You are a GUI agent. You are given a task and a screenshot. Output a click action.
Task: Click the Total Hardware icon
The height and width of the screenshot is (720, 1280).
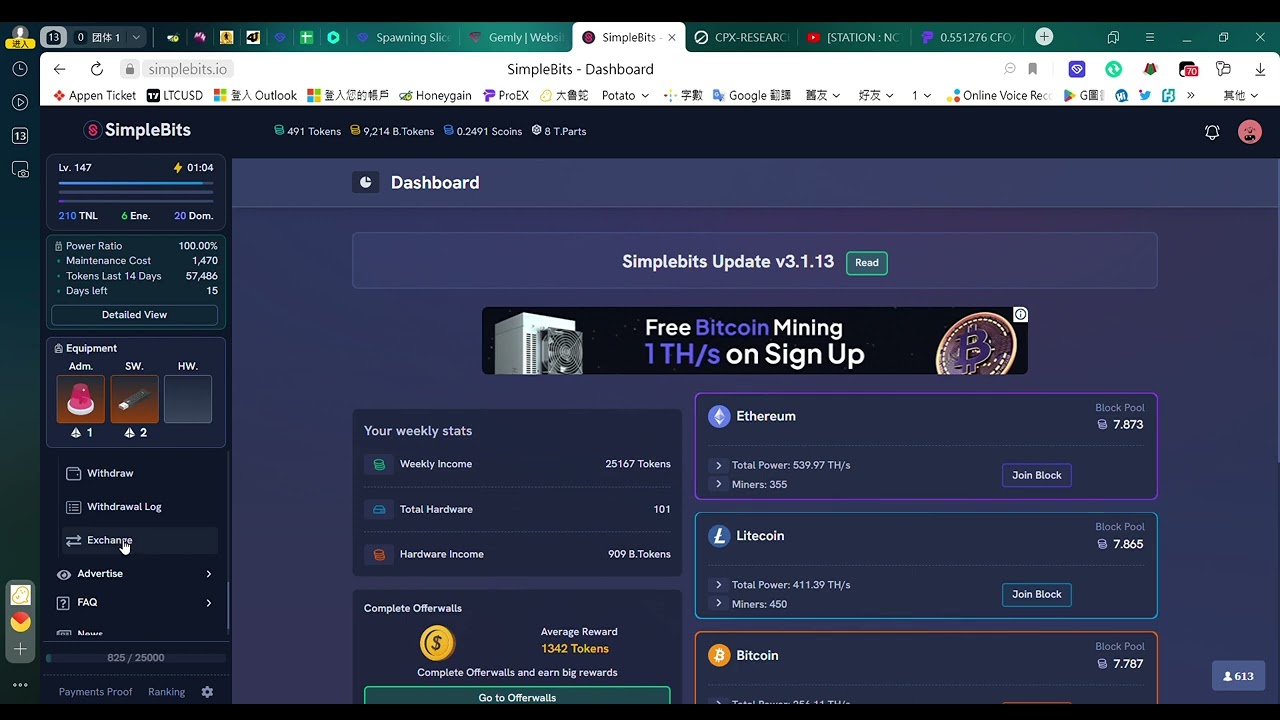click(x=379, y=509)
